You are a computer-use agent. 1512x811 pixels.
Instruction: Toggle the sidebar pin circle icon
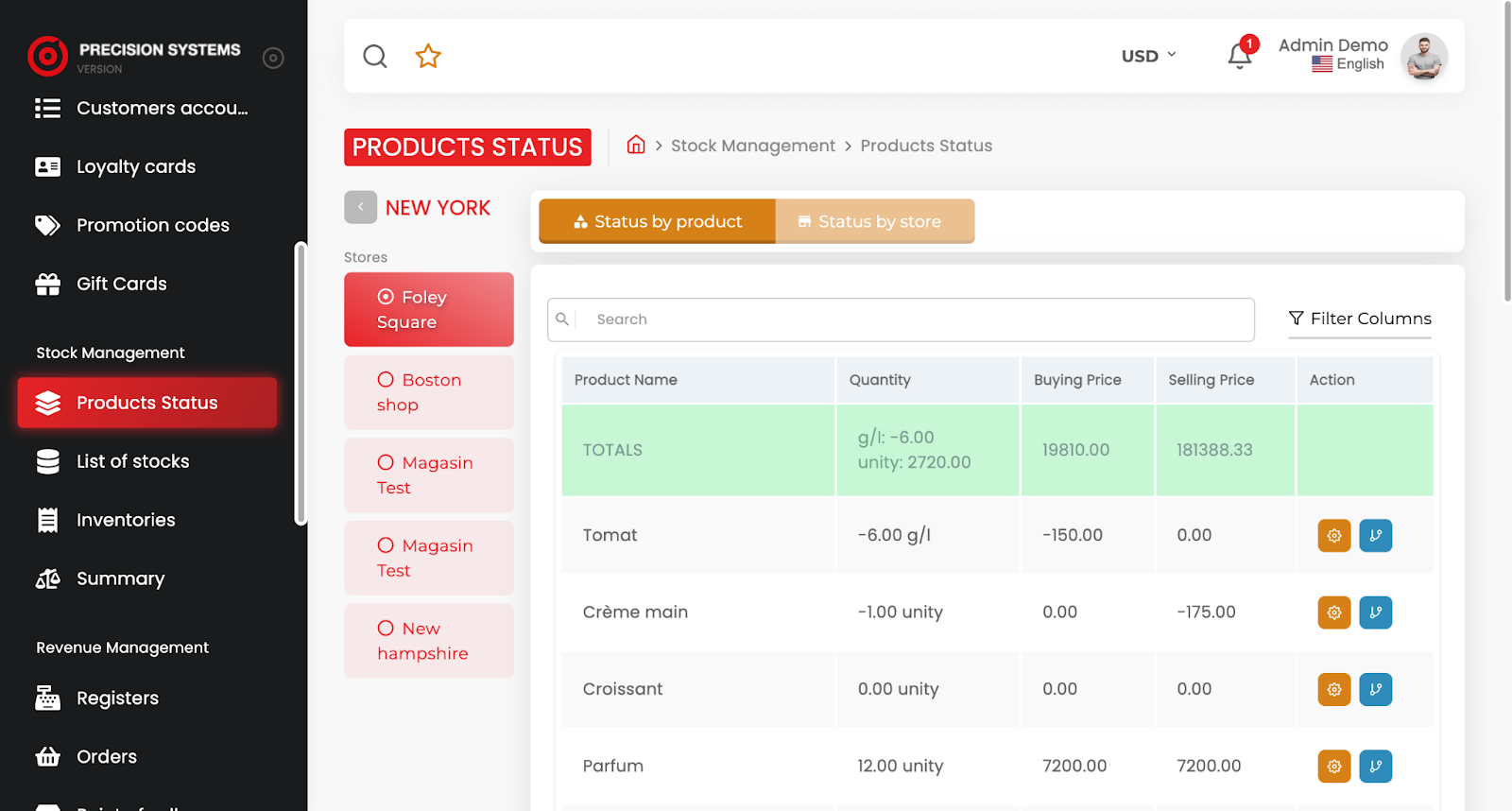click(x=273, y=58)
